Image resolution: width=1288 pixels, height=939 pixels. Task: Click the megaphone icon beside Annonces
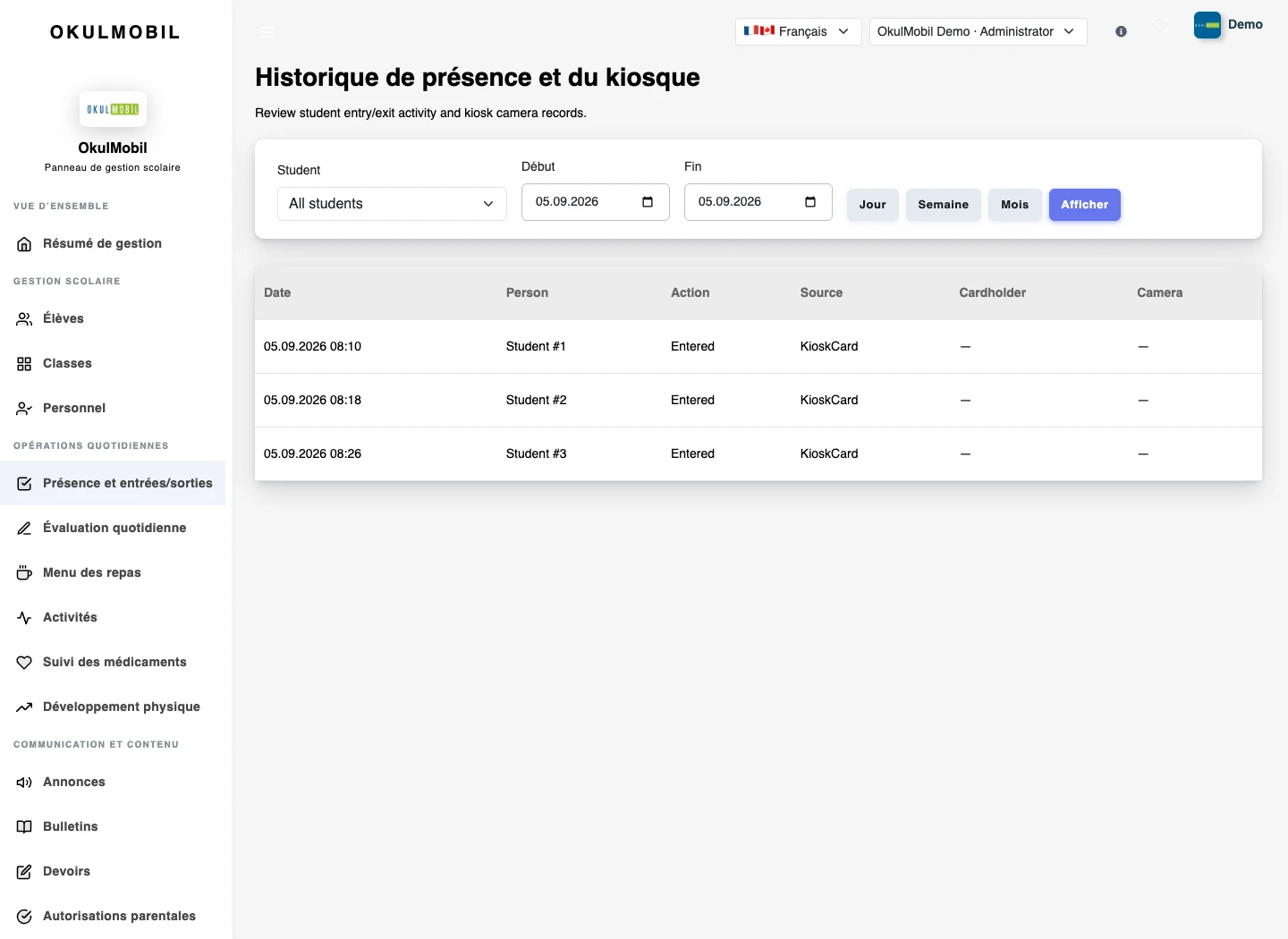(x=24, y=782)
